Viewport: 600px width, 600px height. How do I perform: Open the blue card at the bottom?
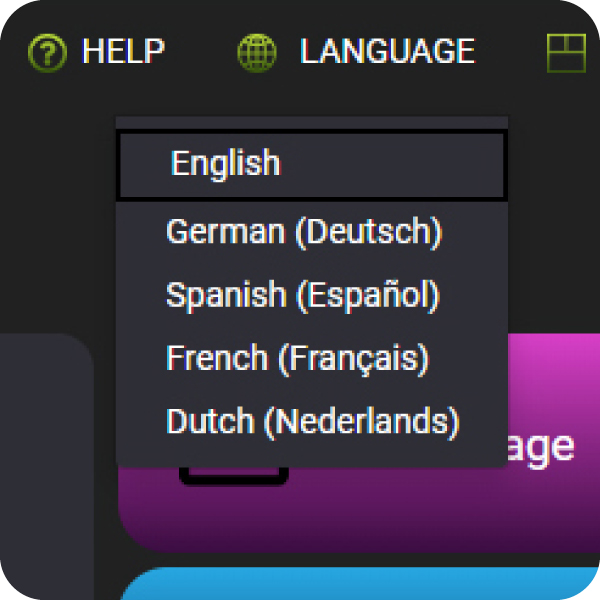pyautogui.click(x=360, y=585)
